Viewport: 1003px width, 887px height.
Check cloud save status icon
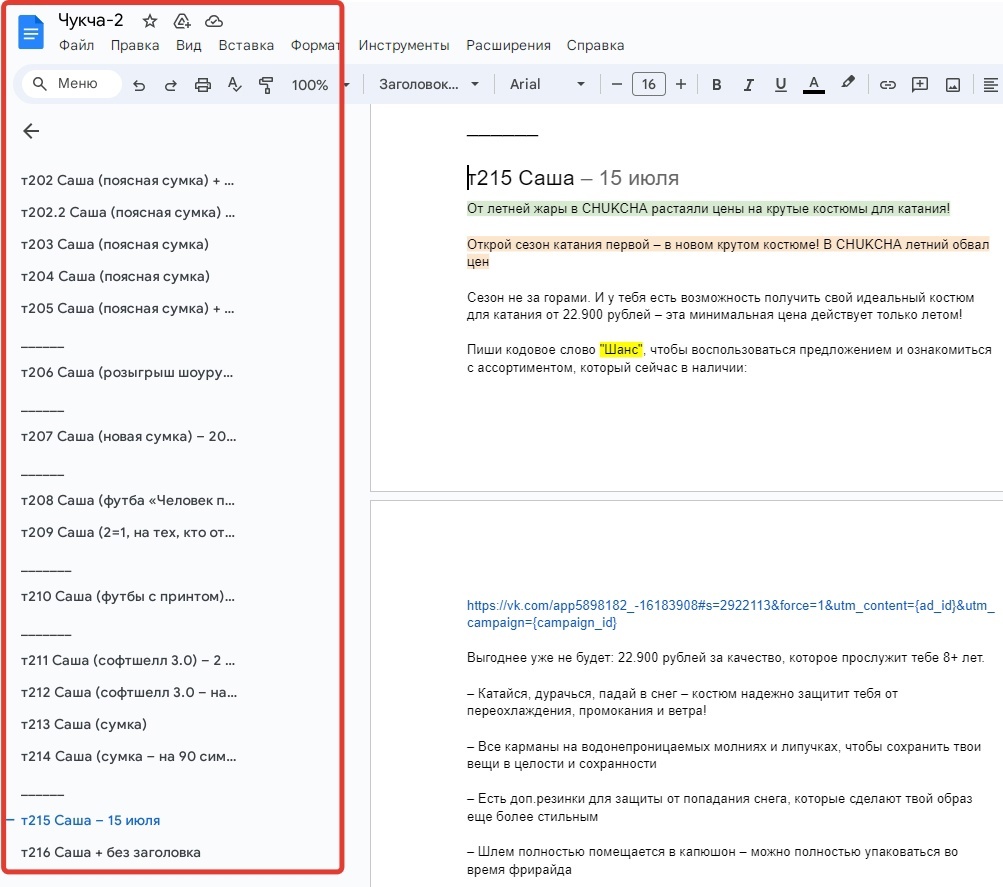(x=214, y=21)
